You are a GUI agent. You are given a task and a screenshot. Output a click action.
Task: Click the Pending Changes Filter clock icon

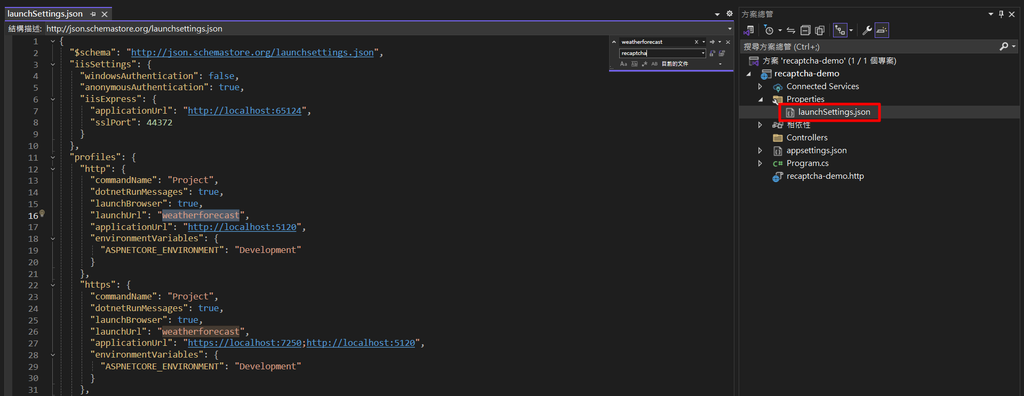(x=769, y=30)
